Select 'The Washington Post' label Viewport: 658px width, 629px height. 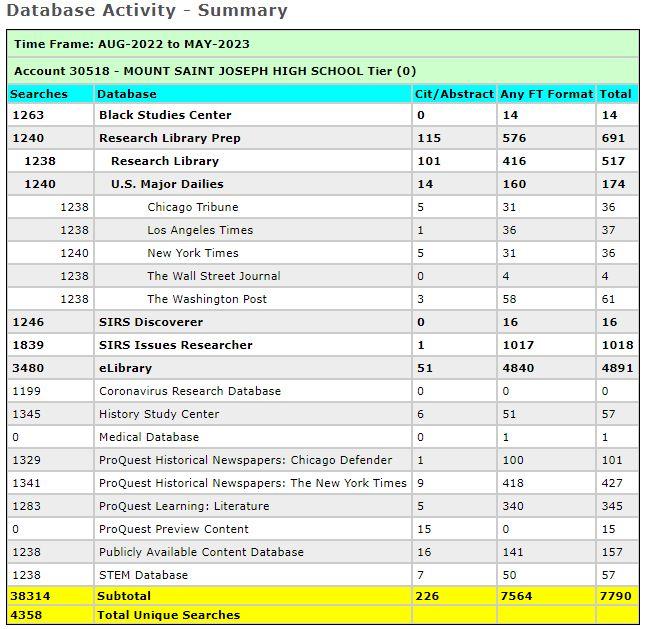[x=206, y=299]
